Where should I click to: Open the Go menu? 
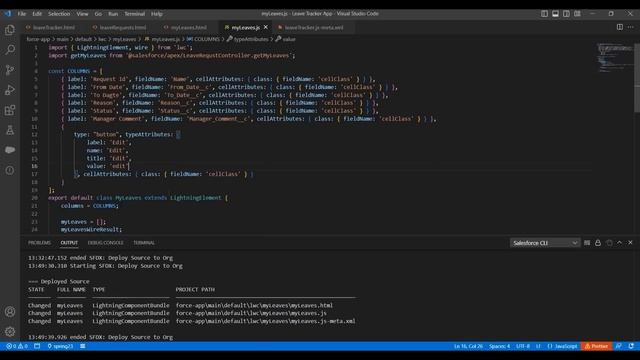click(98, 13)
